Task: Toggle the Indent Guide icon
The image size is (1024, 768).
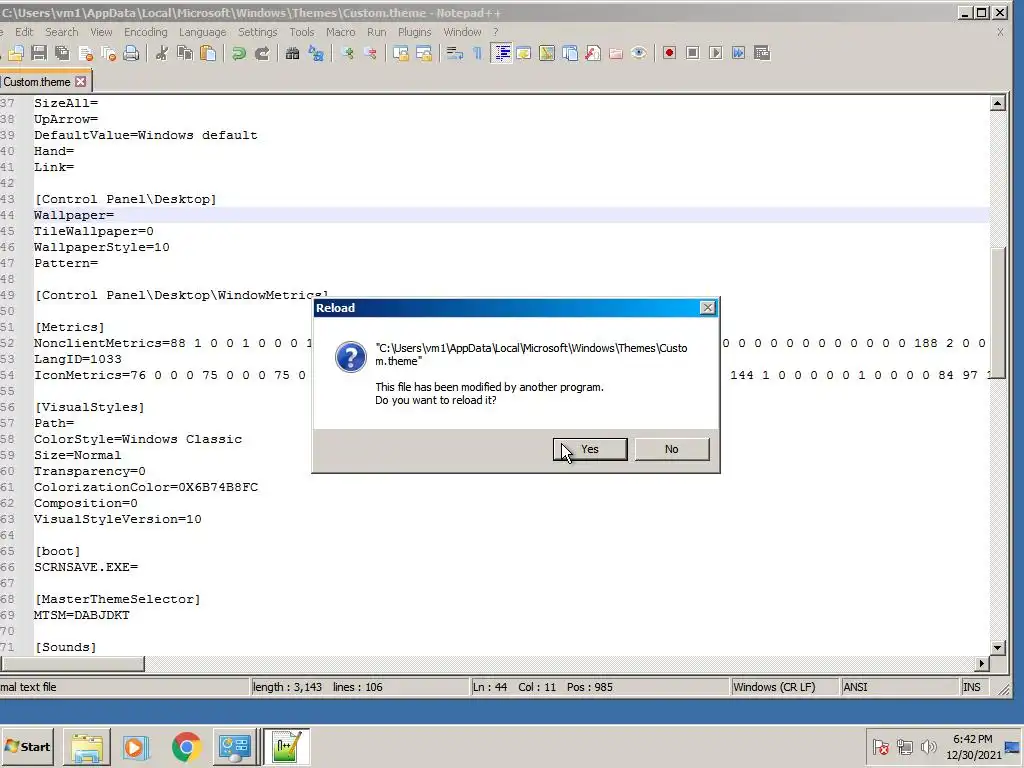Action: click(502, 54)
